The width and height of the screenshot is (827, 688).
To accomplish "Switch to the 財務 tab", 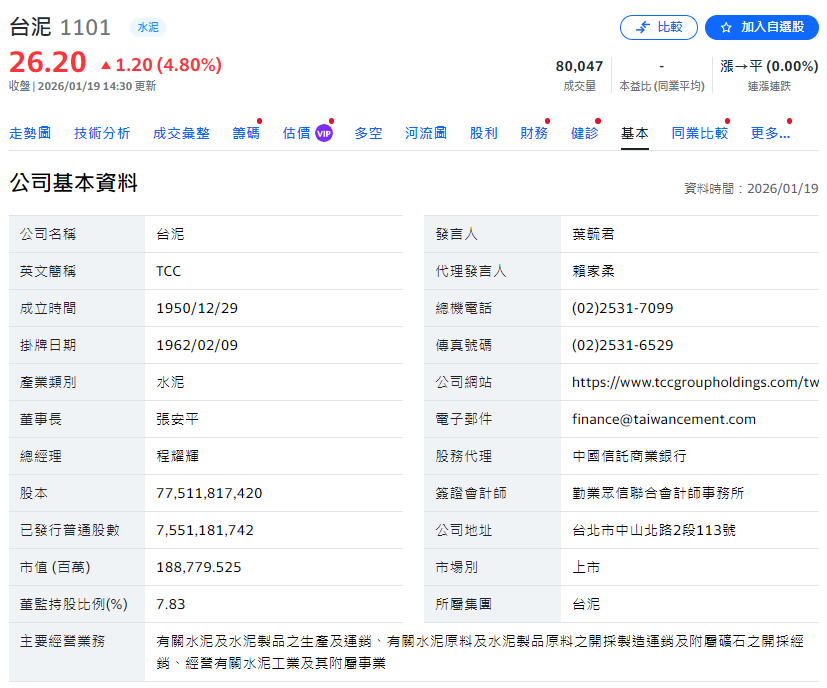I will [534, 131].
